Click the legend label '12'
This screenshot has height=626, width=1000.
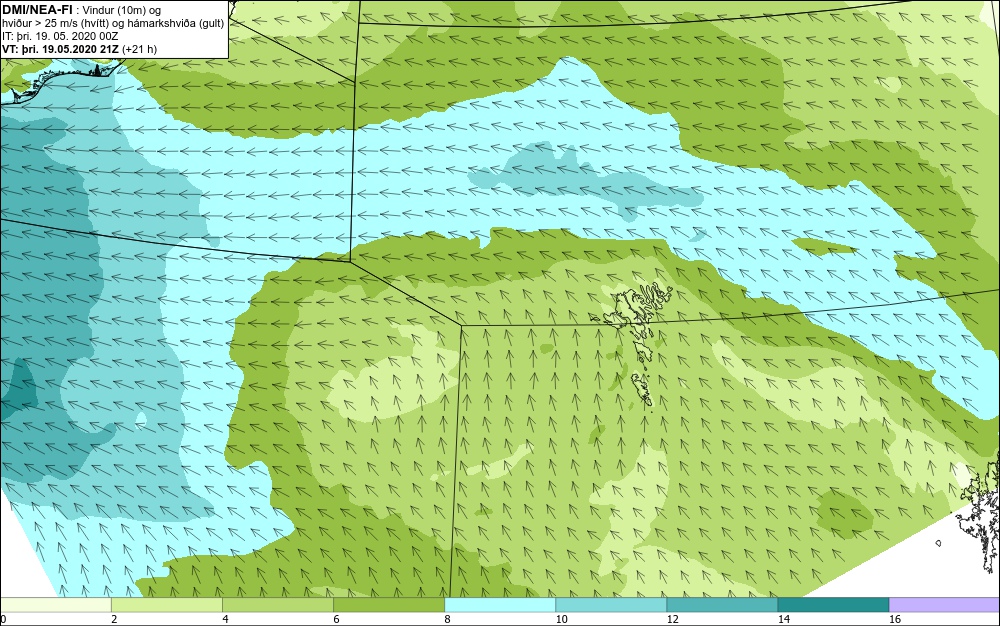(672, 619)
